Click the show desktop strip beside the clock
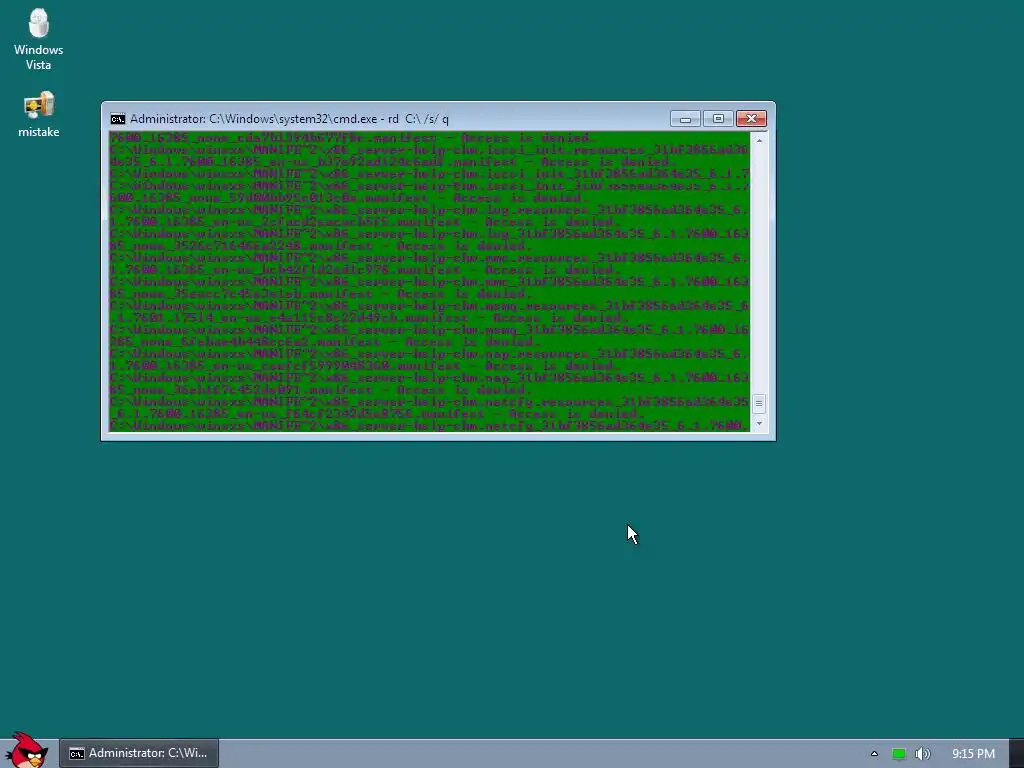 [1016, 754]
